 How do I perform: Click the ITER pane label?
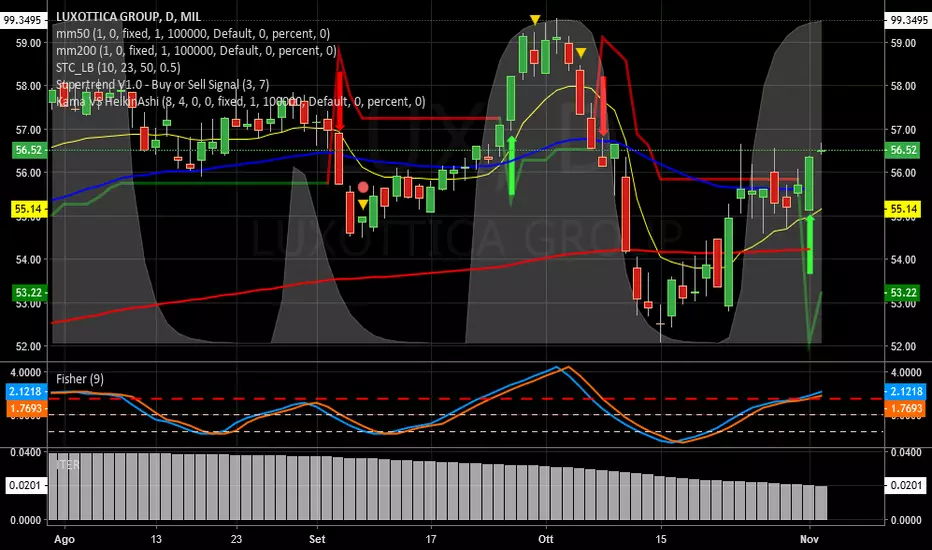67,464
